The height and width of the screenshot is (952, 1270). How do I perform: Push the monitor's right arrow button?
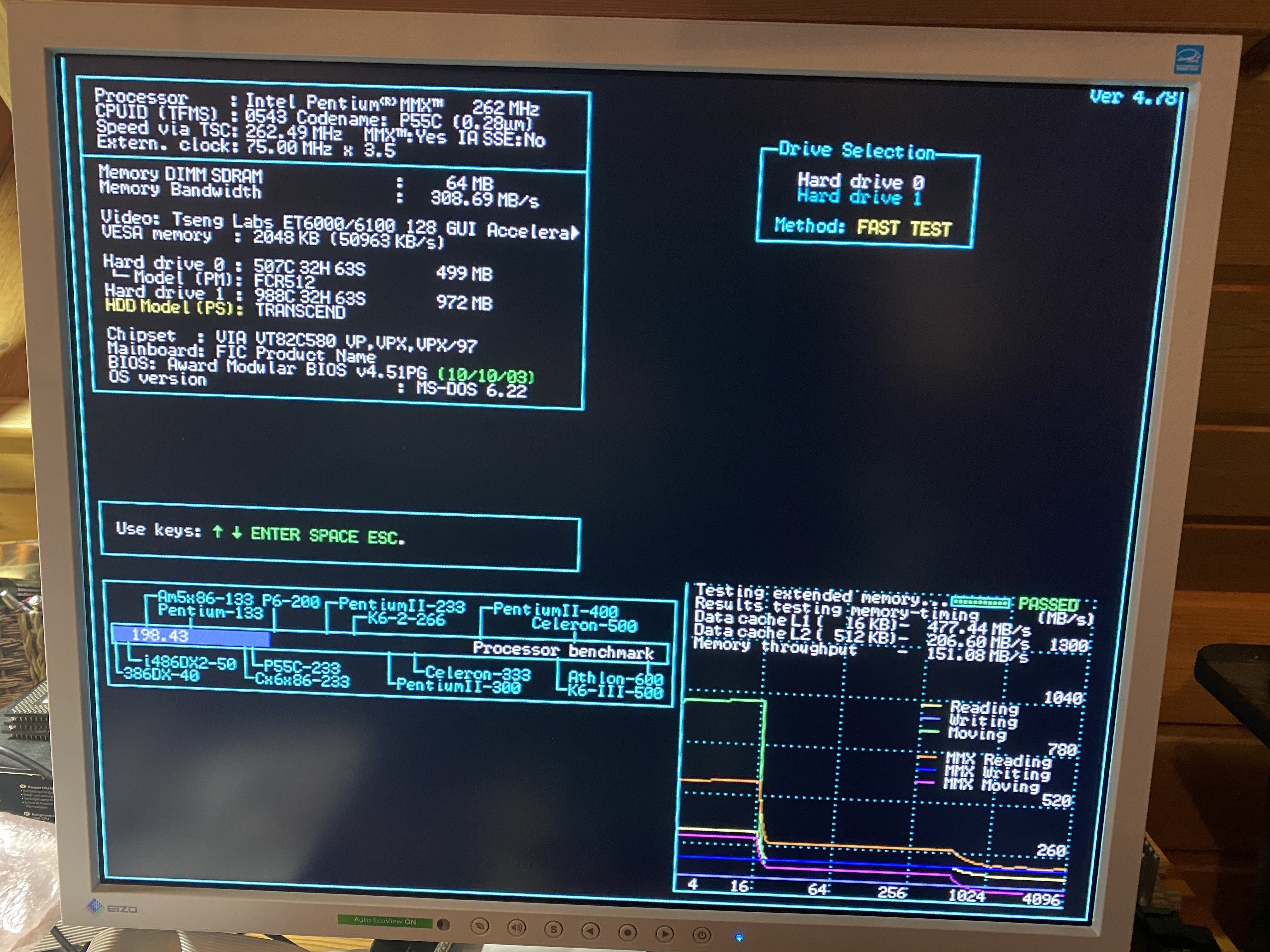coord(665,934)
